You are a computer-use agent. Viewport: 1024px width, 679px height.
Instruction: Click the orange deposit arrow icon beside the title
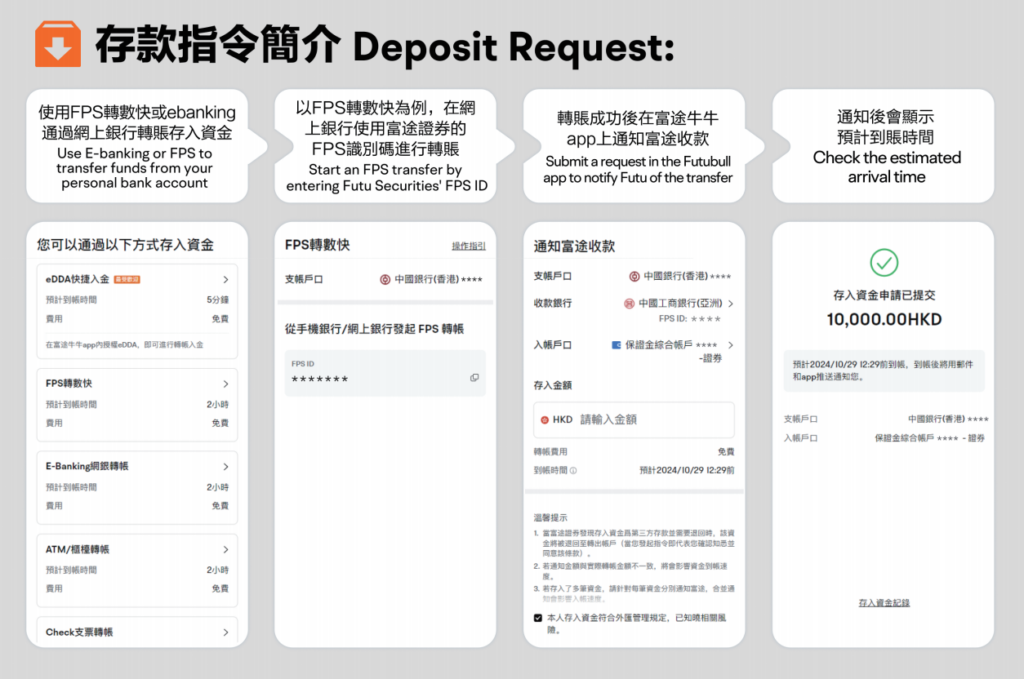[58, 44]
